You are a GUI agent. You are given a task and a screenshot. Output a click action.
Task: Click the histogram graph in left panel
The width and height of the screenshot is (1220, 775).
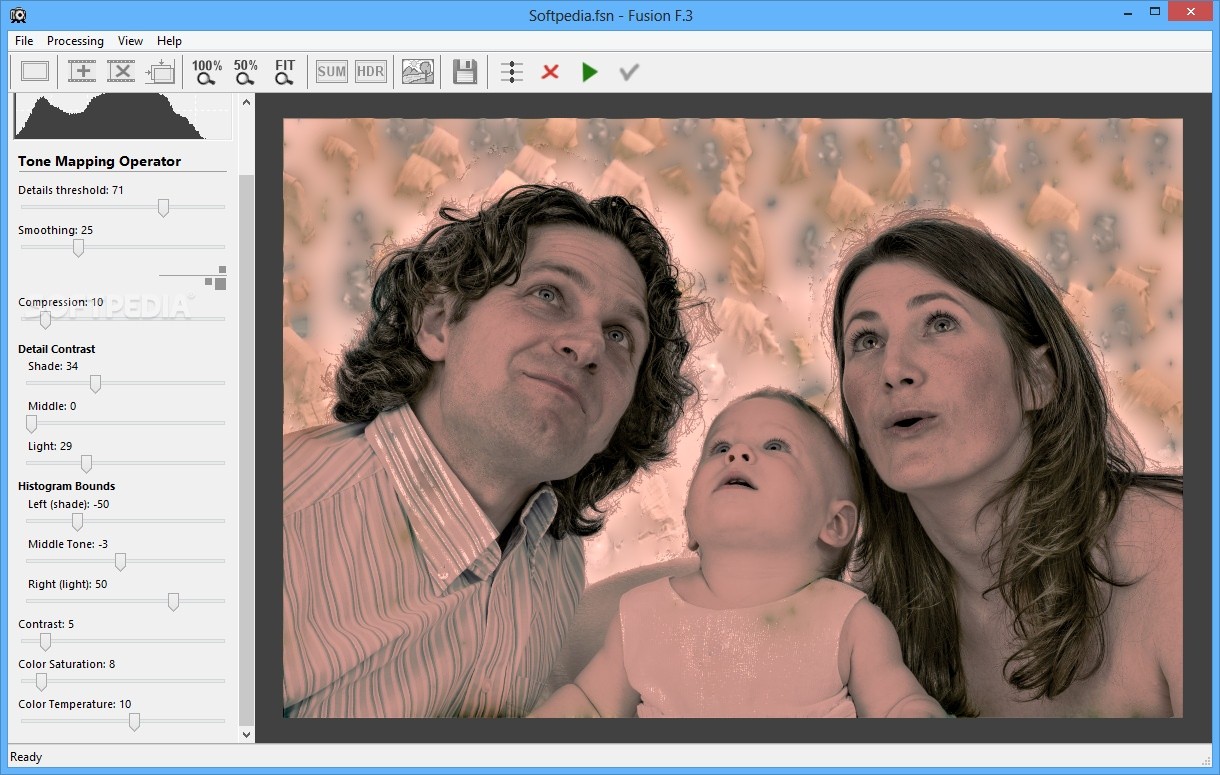tap(123, 116)
